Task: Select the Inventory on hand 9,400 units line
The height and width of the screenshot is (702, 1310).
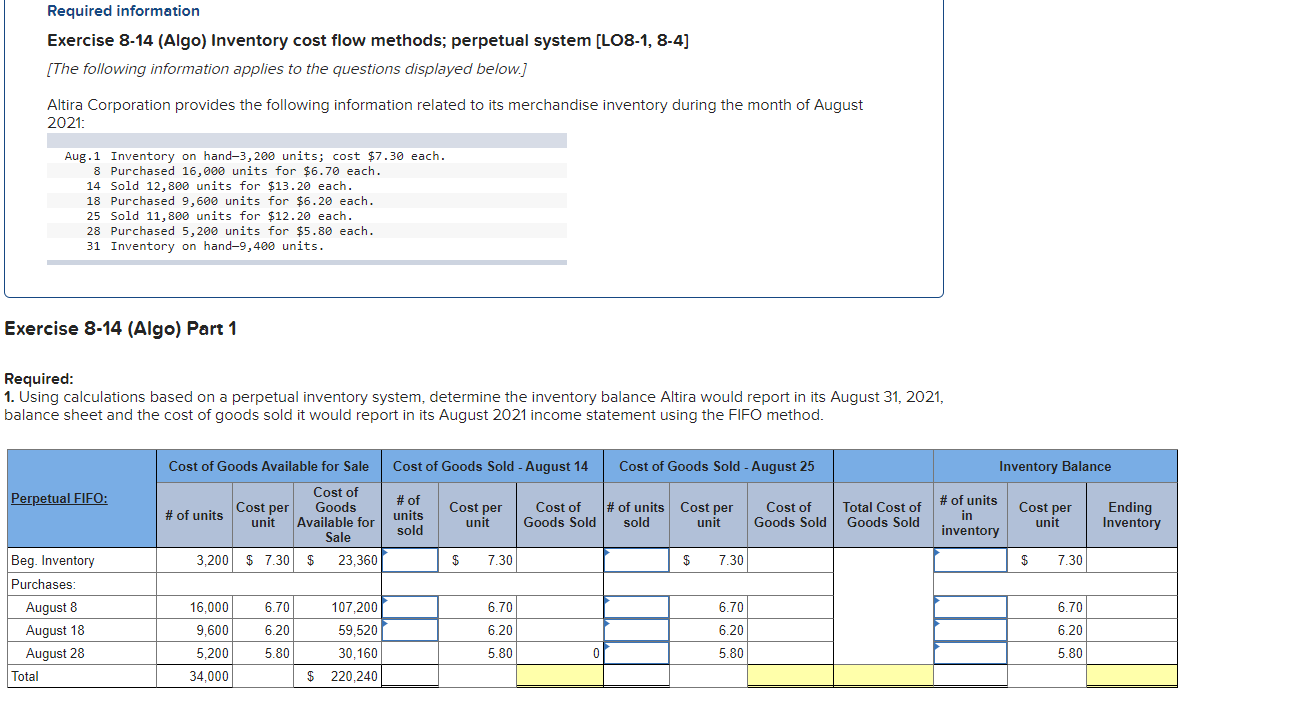Action: [x=205, y=246]
